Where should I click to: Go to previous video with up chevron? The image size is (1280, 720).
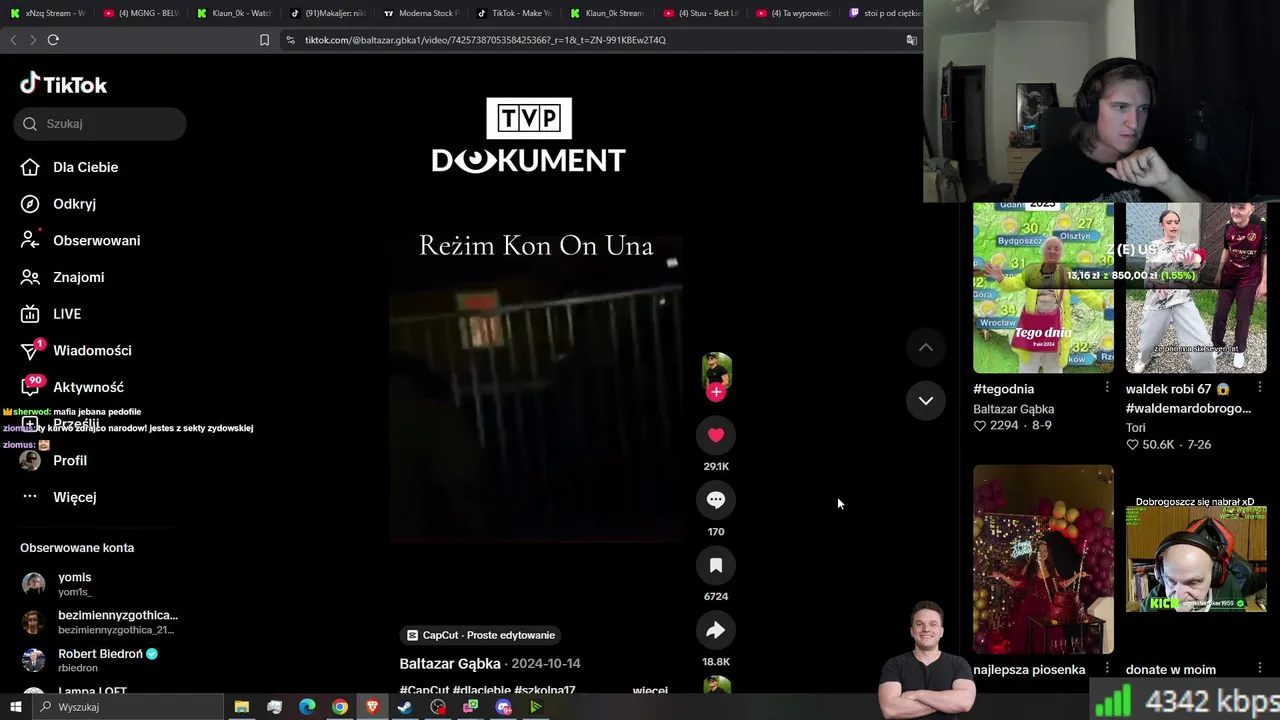[x=926, y=347]
